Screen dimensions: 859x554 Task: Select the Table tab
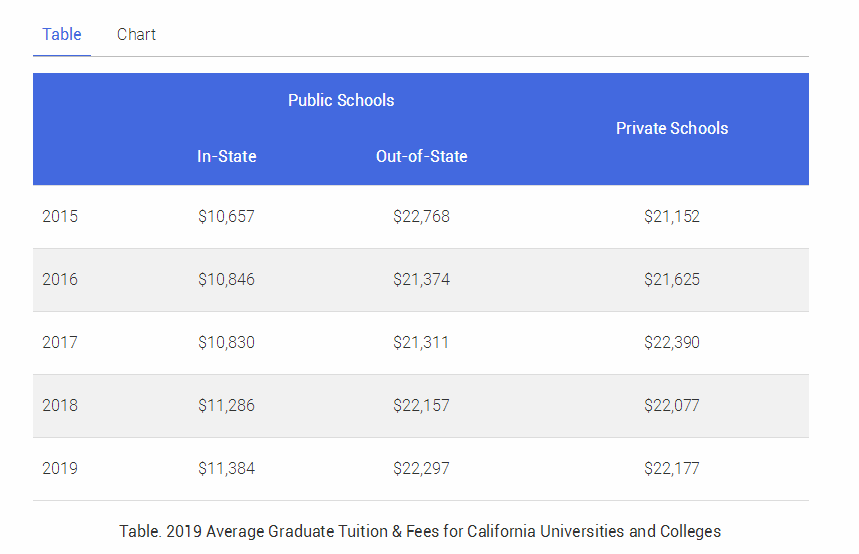[62, 35]
